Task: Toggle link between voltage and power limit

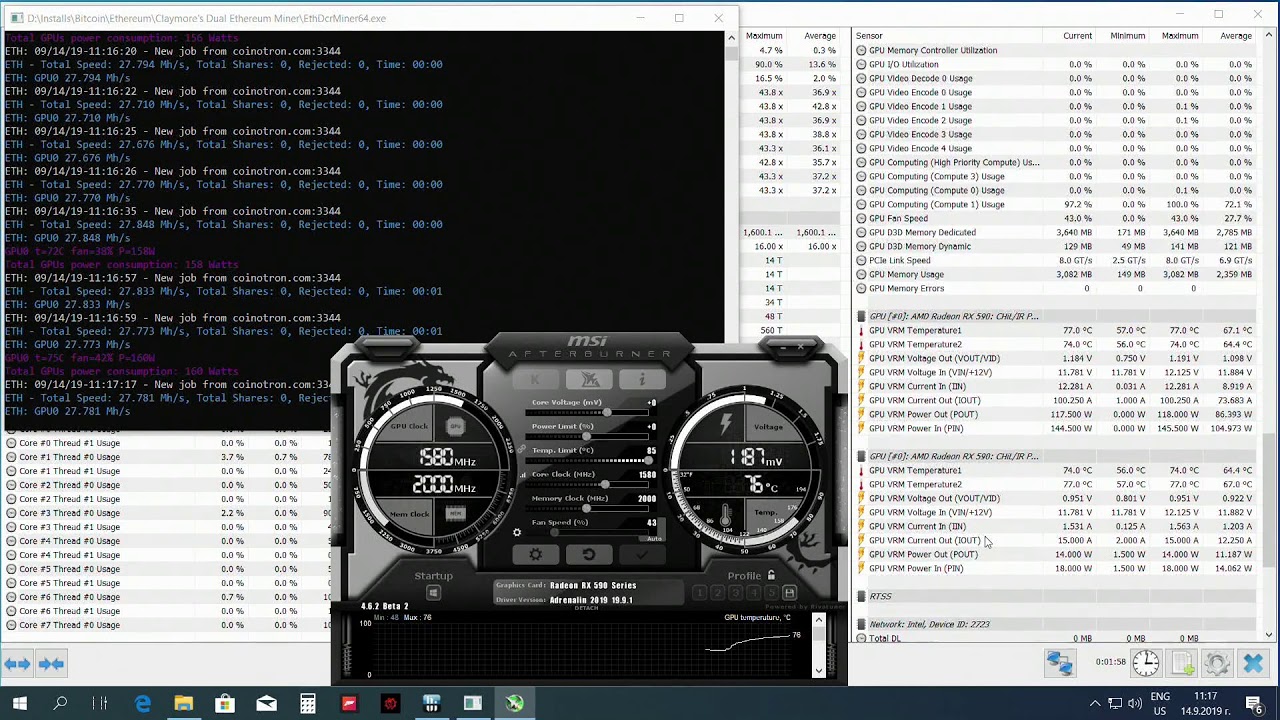Action: [x=520, y=450]
